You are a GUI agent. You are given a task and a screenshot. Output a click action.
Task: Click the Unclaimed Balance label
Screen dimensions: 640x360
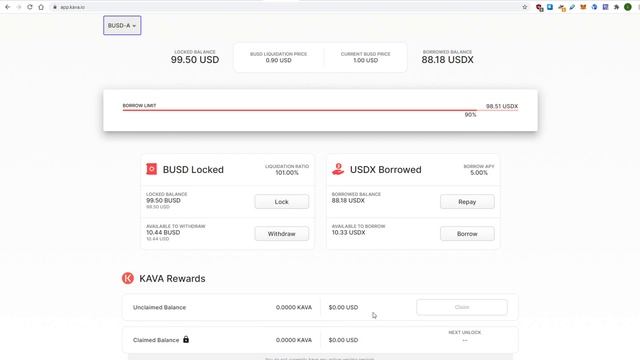point(159,307)
